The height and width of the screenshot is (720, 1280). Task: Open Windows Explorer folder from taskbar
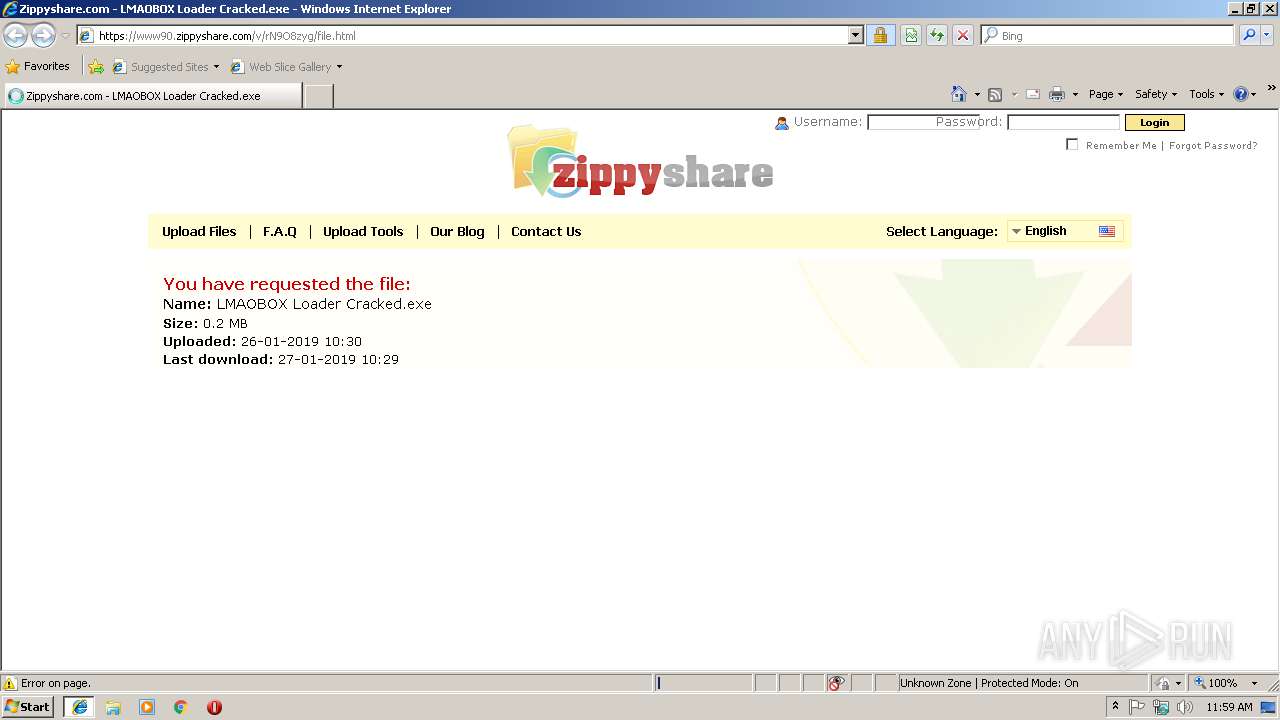click(113, 707)
